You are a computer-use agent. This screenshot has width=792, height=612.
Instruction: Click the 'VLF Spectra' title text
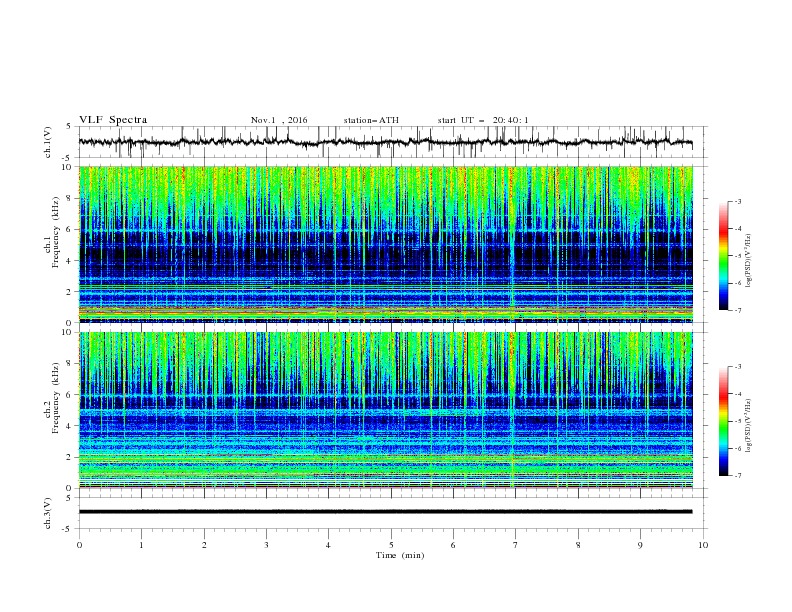pos(113,120)
